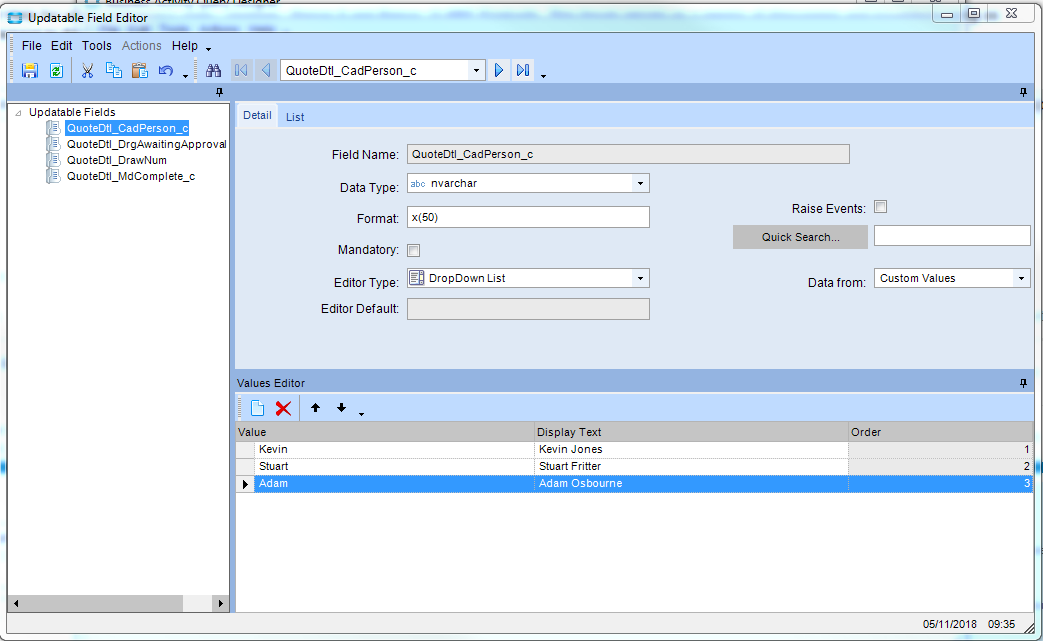Click the green Refresh toolbar icon

click(x=56, y=70)
